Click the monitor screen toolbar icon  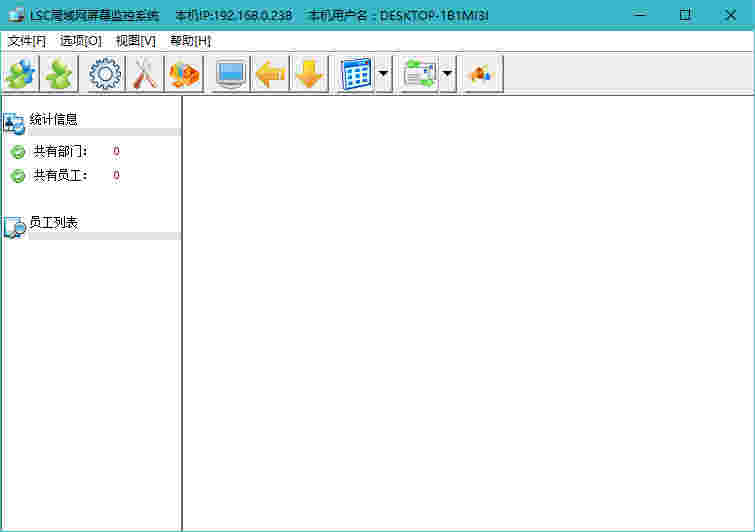pos(231,75)
